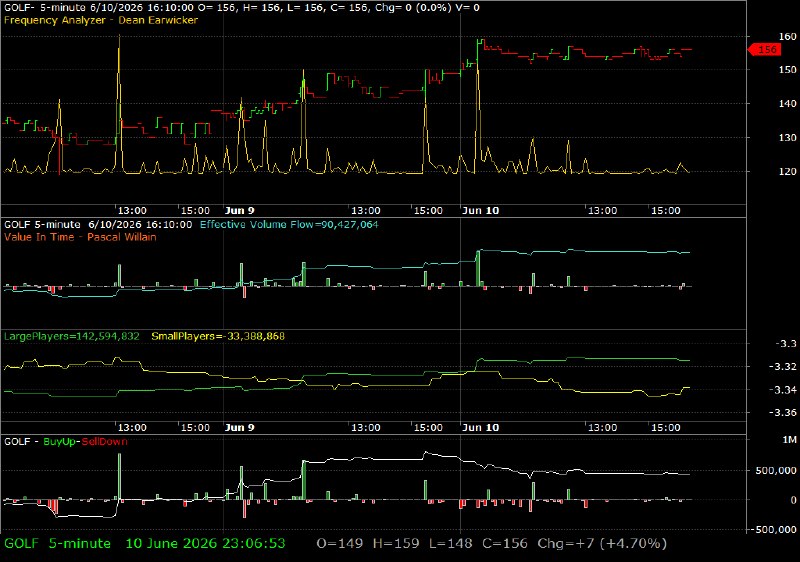Screen dimensions: 800x562
Task: Click the 'Jun 10' date label on the lower time axis
Action: (x=480, y=427)
